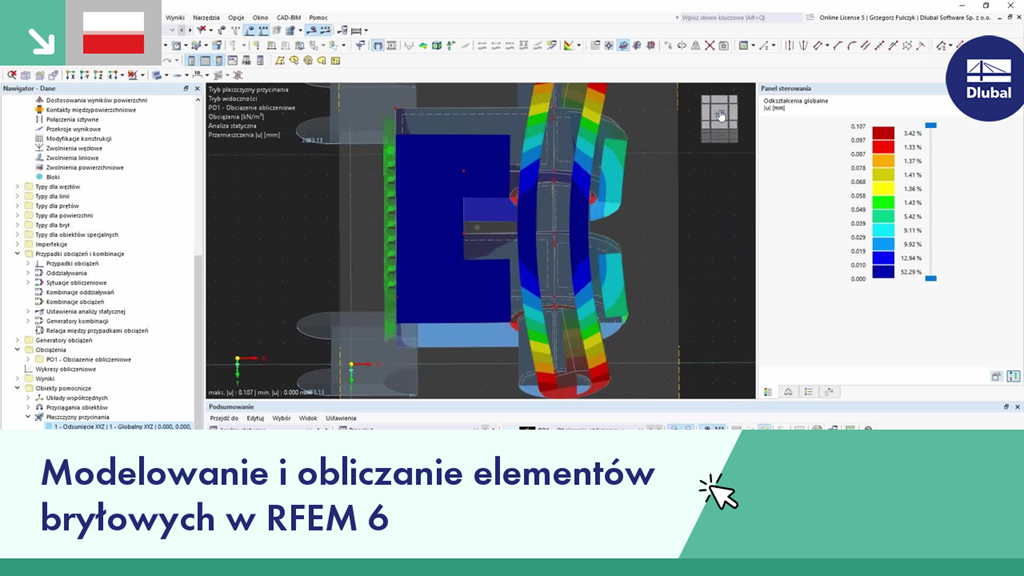
Task: Click the camera screenshot icon in the toolbar
Action: [x=724, y=46]
